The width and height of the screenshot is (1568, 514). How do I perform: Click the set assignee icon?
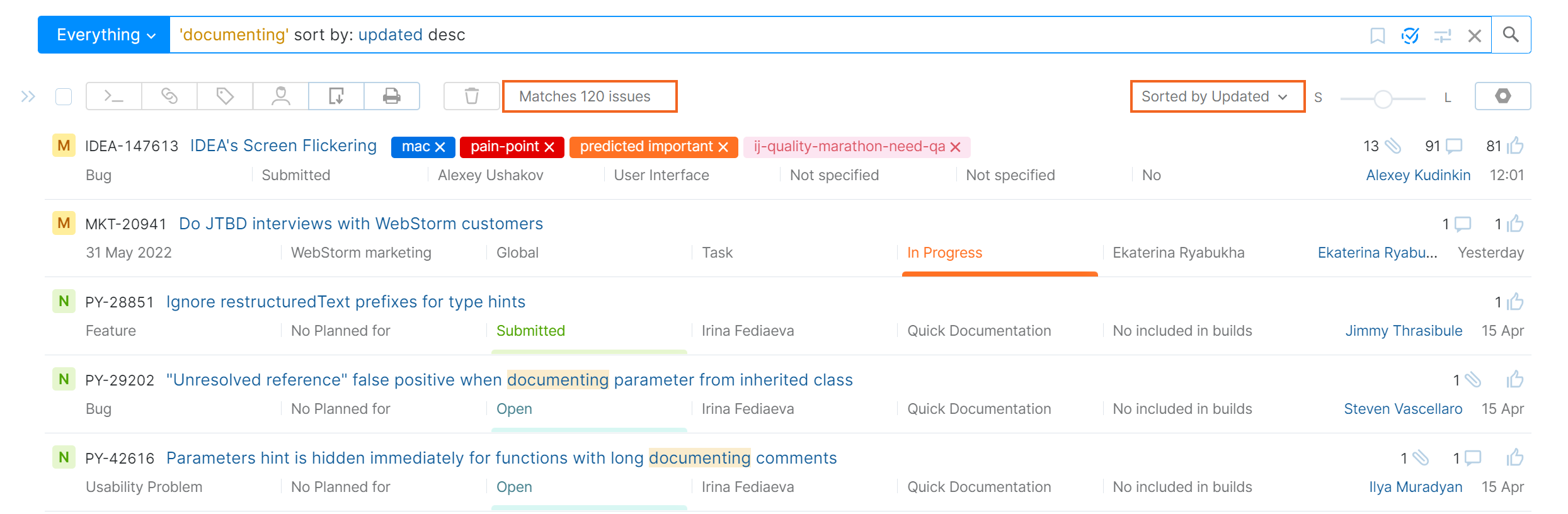click(280, 96)
